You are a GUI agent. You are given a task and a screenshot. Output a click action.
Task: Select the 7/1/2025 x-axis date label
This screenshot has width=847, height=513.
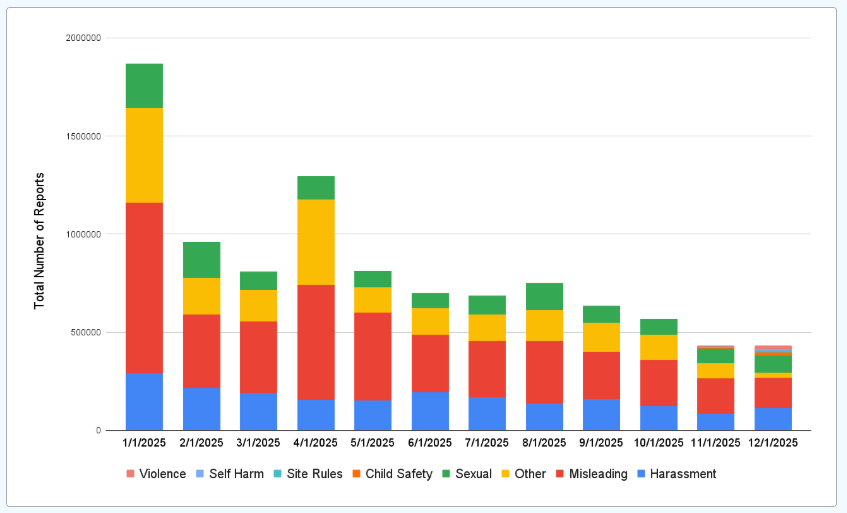(x=487, y=442)
